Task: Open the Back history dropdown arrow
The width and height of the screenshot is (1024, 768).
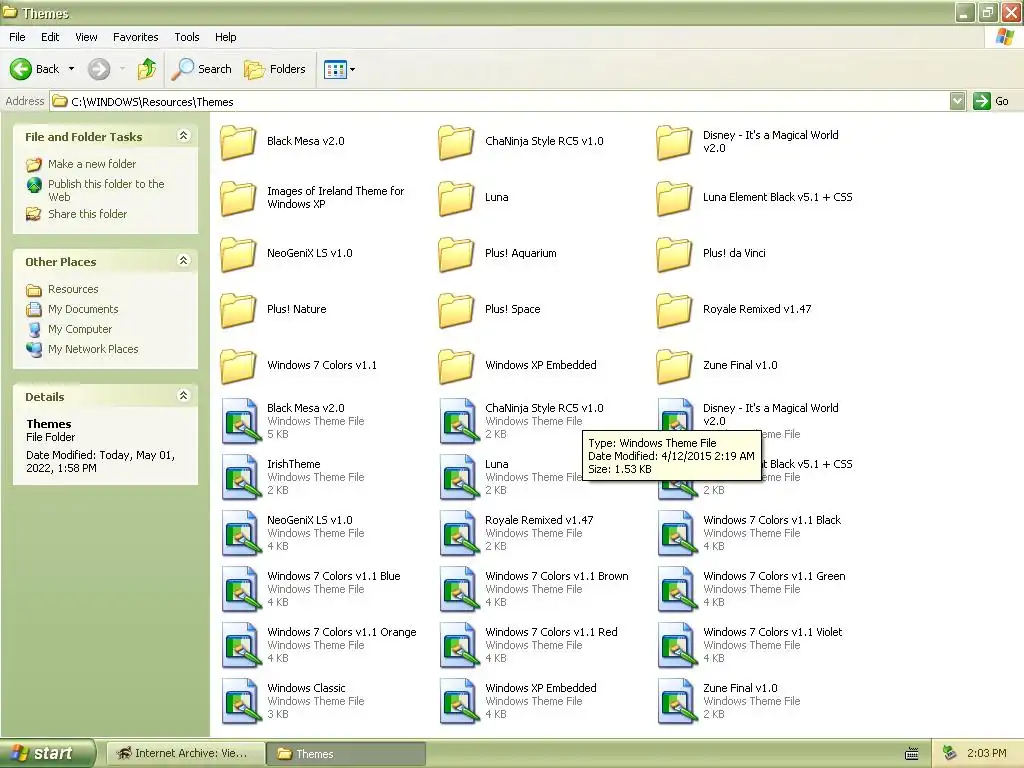Action: point(71,69)
